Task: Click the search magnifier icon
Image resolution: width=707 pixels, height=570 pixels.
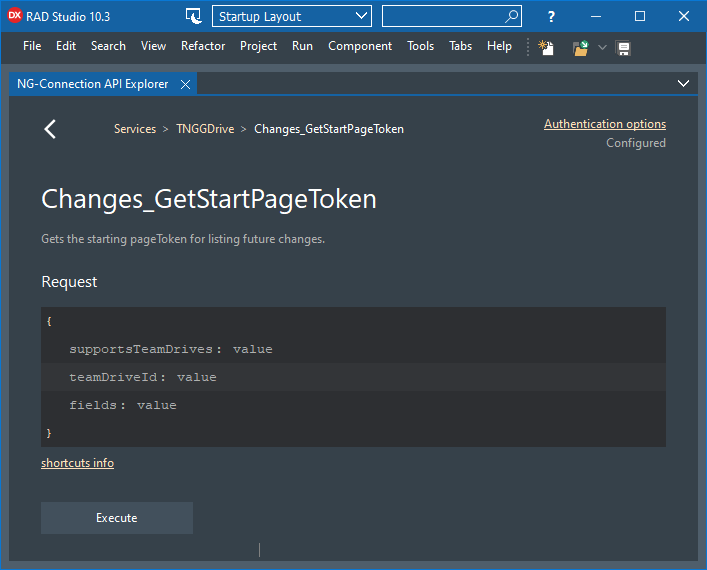Action: point(512,16)
